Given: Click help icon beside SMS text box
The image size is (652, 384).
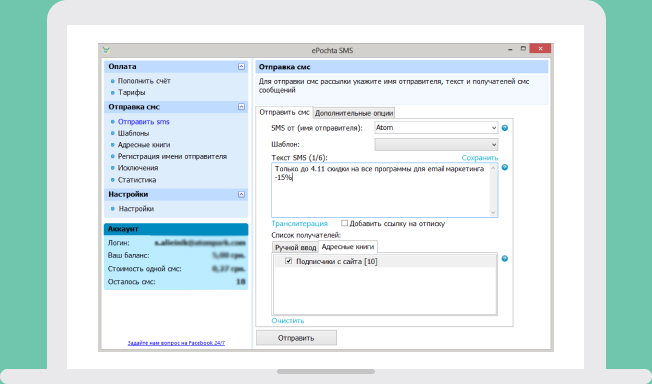Looking at the screenshot, I should tap(505, 167).
